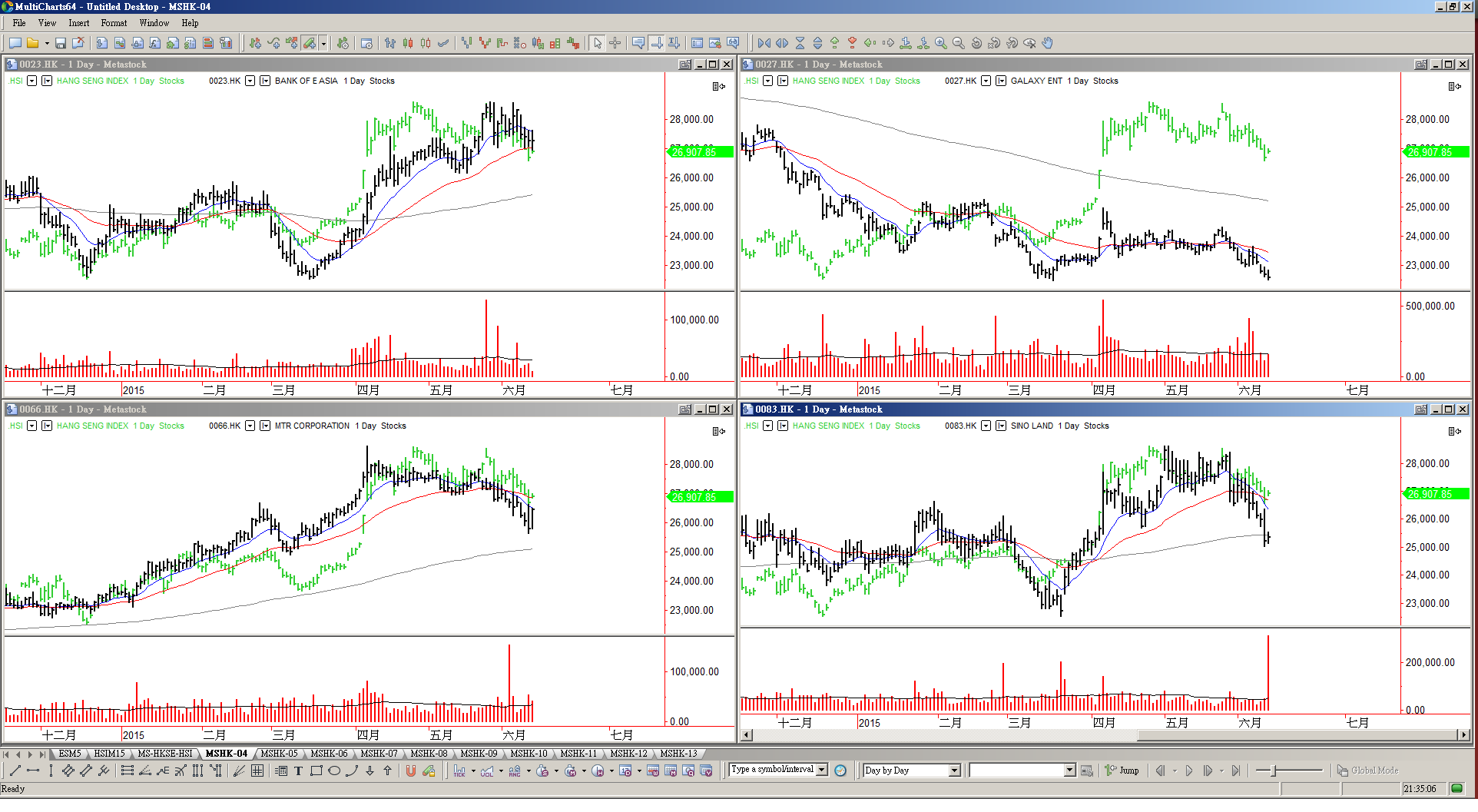This screenshot has width=1478, height=812.
Task: Select the Zoom Out magnifier tool
Action: point(958,43)
